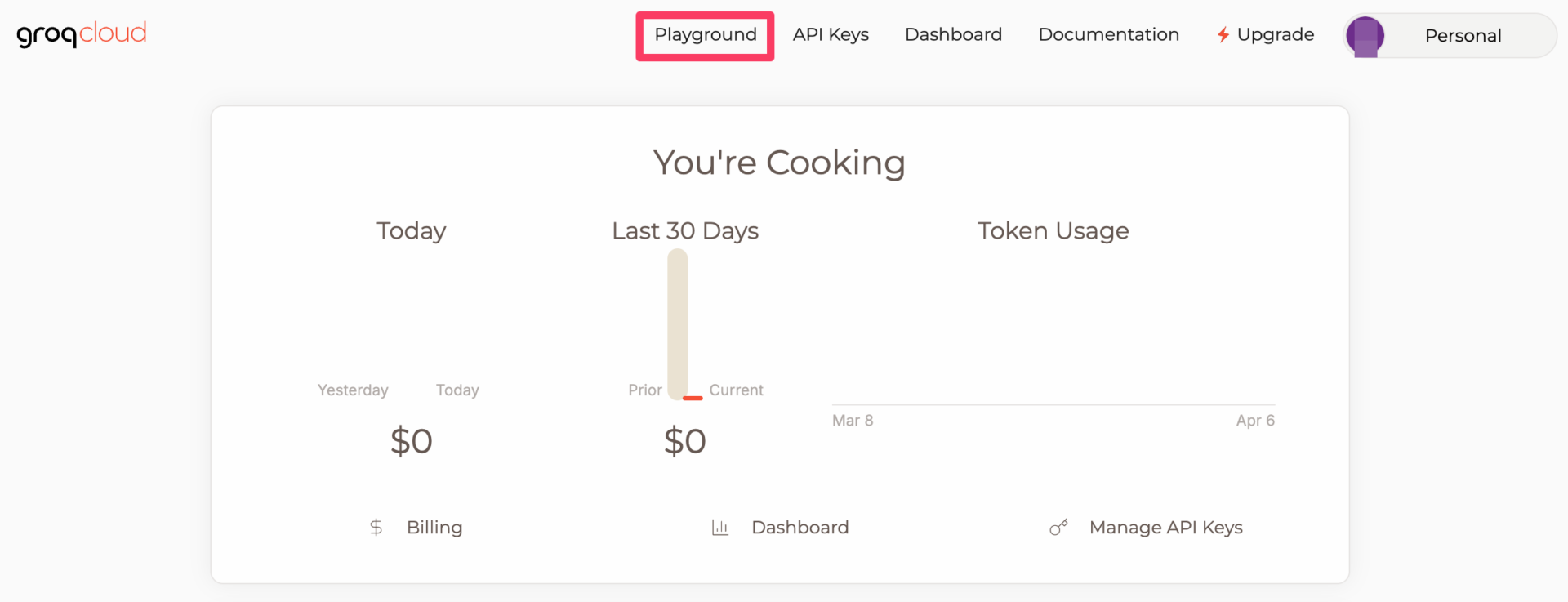Click the groqcloud logo
Viewport: 1568px width, 602px height.
click(x=81, y=34)
